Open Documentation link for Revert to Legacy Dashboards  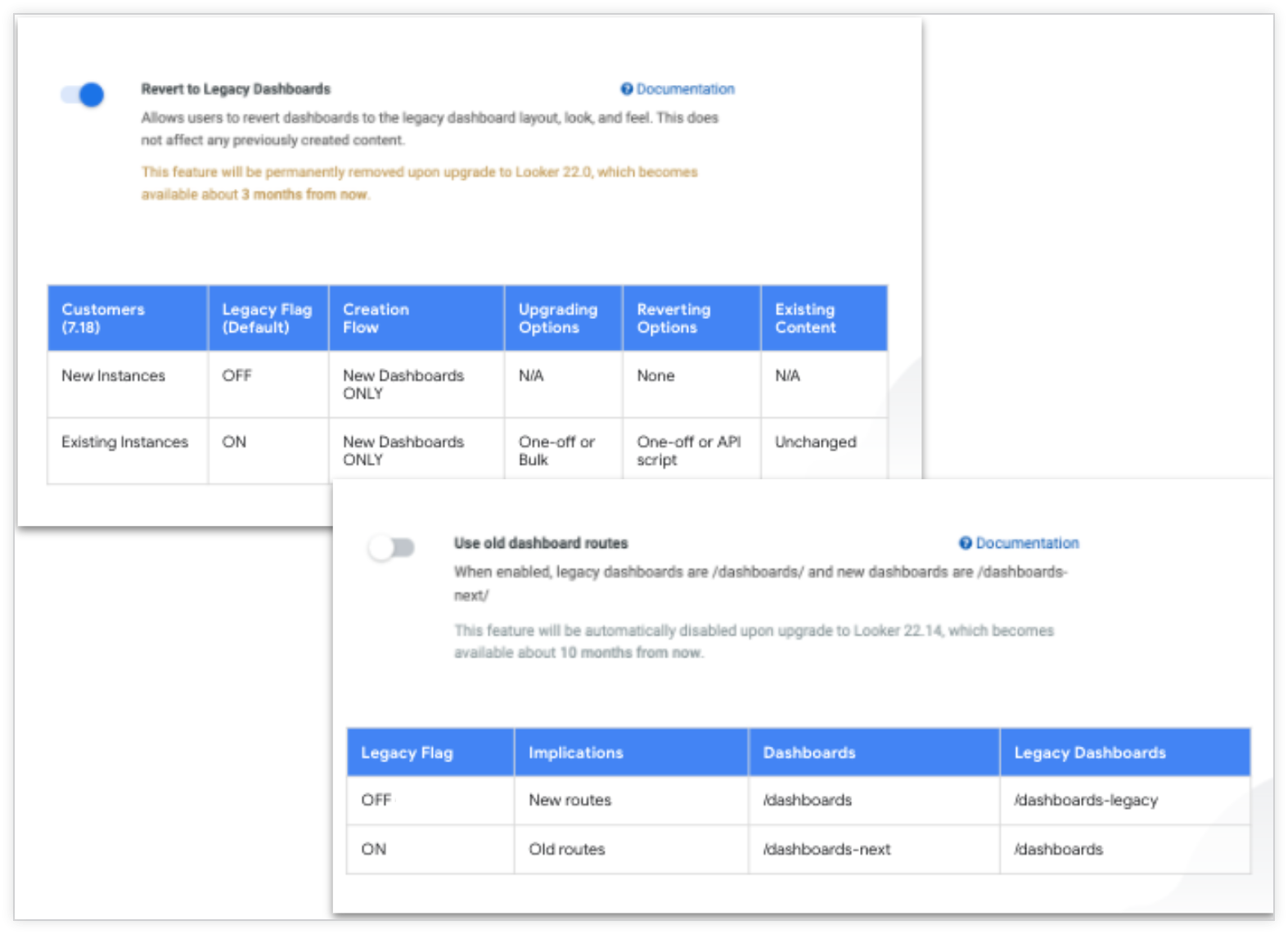685,89
